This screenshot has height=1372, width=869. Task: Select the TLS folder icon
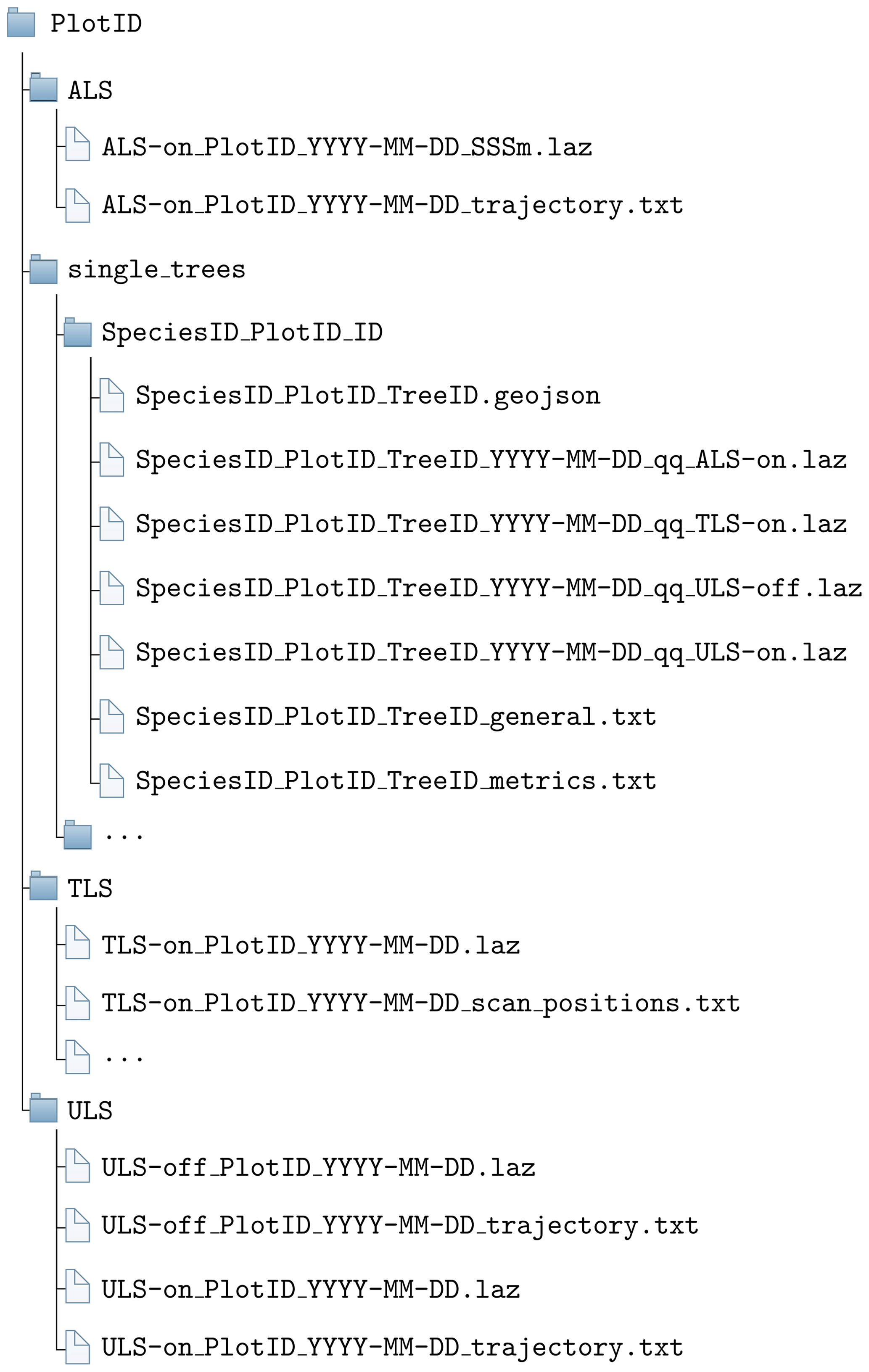pyautogui.click(x=43, y=886)
